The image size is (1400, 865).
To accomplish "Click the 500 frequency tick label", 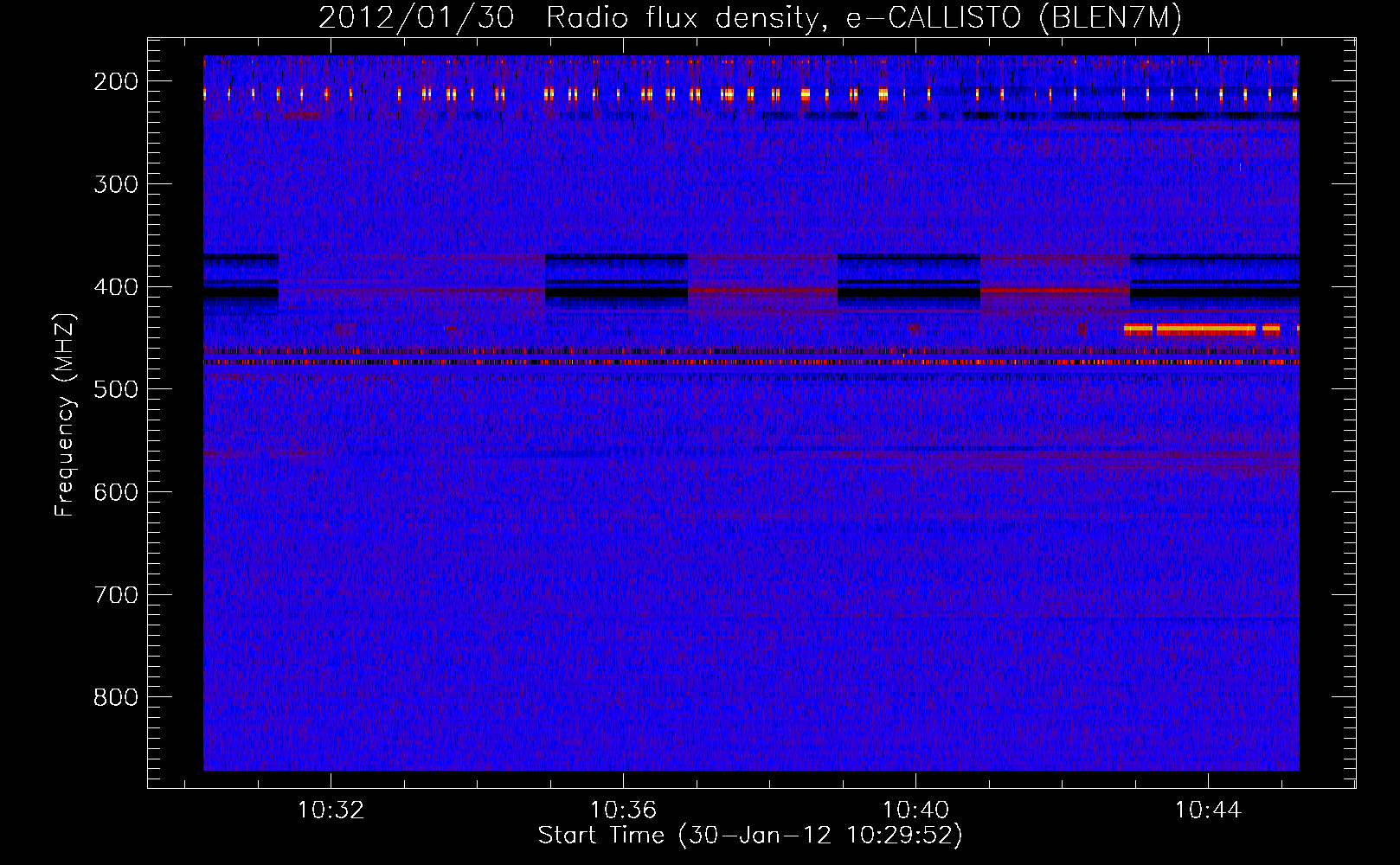I will [116, 389].
